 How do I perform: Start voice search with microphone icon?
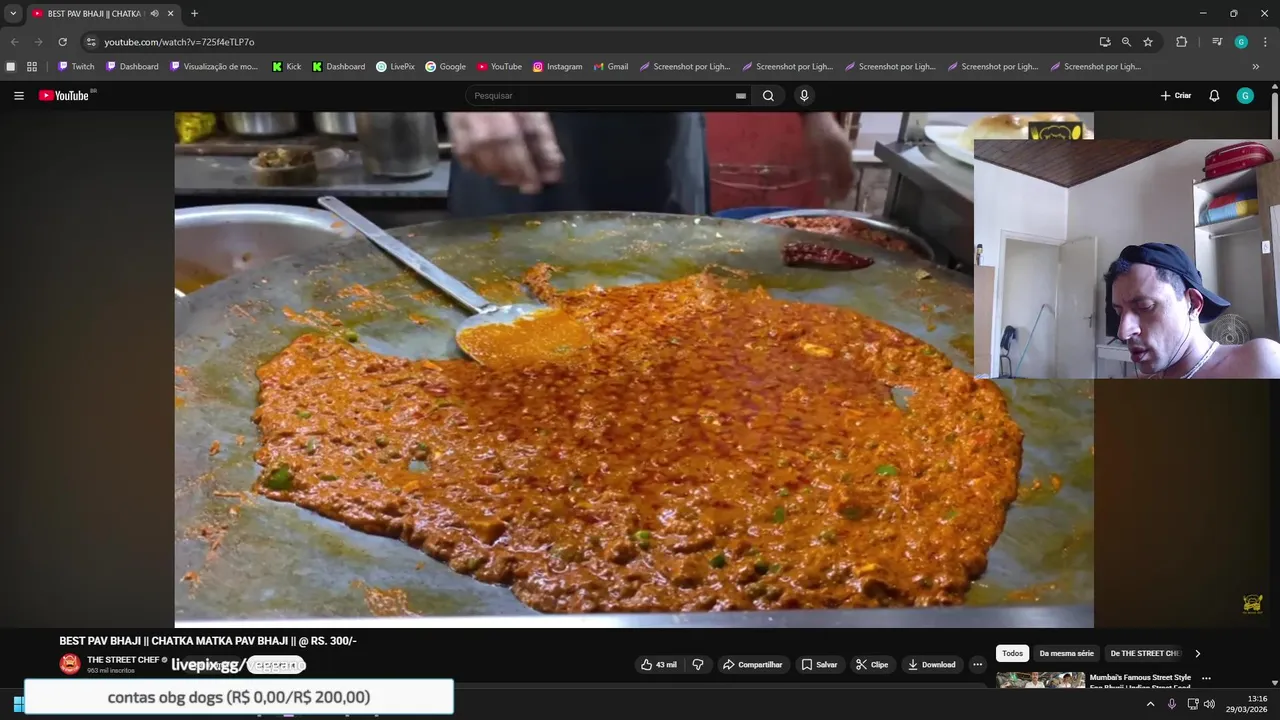[x=804, y=96]
